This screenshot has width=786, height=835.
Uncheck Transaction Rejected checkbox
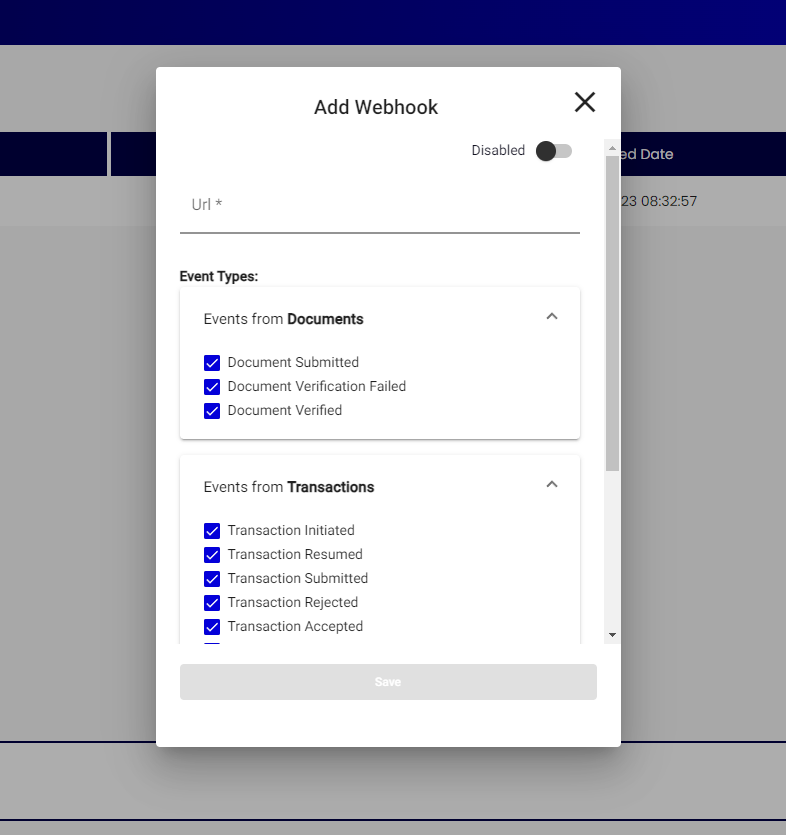click(x=212, y=602)
